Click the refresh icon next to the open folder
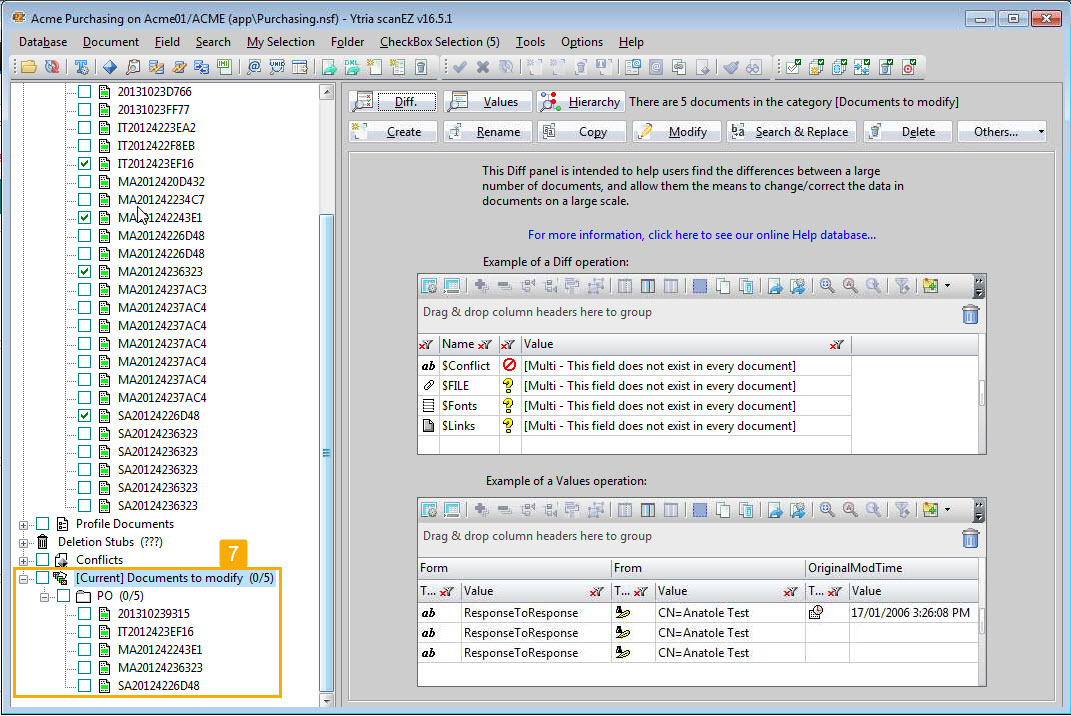 (x=52, y=67)
